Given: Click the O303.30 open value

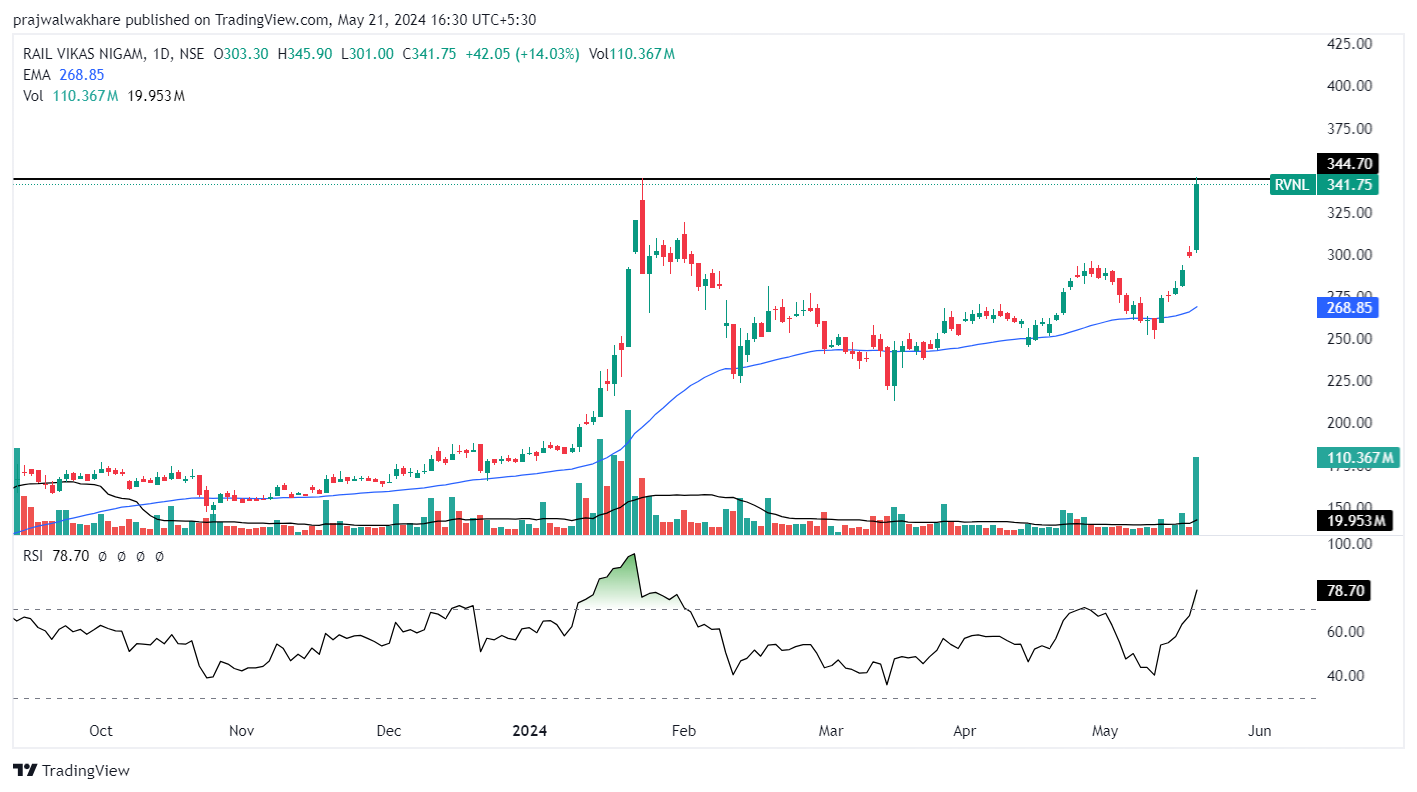Looking at the screenshot, I should (x=241, y=54).
